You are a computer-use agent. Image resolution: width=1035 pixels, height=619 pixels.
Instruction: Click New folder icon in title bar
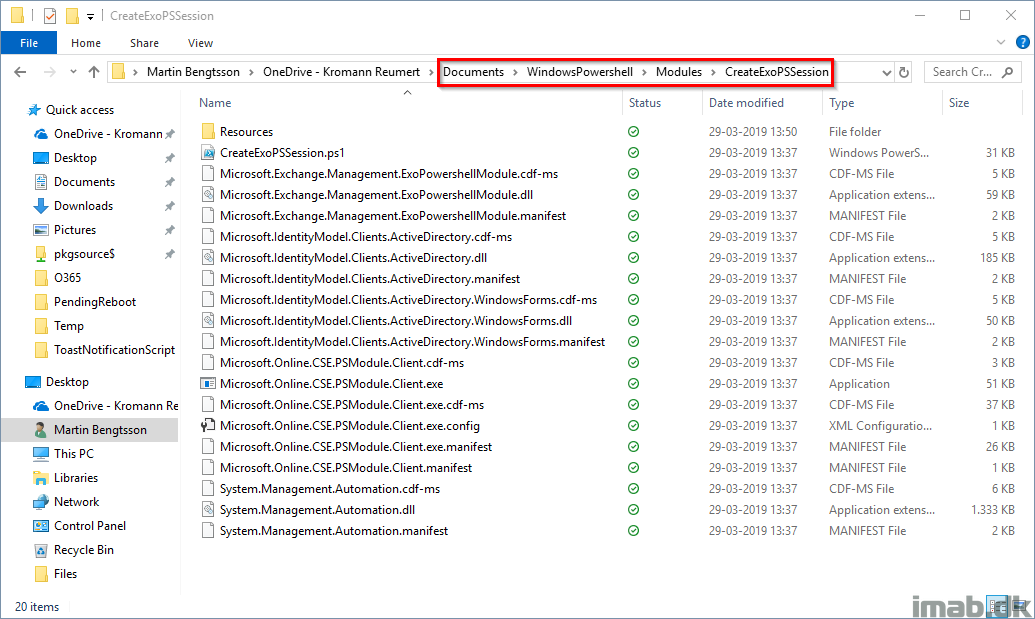72,15
